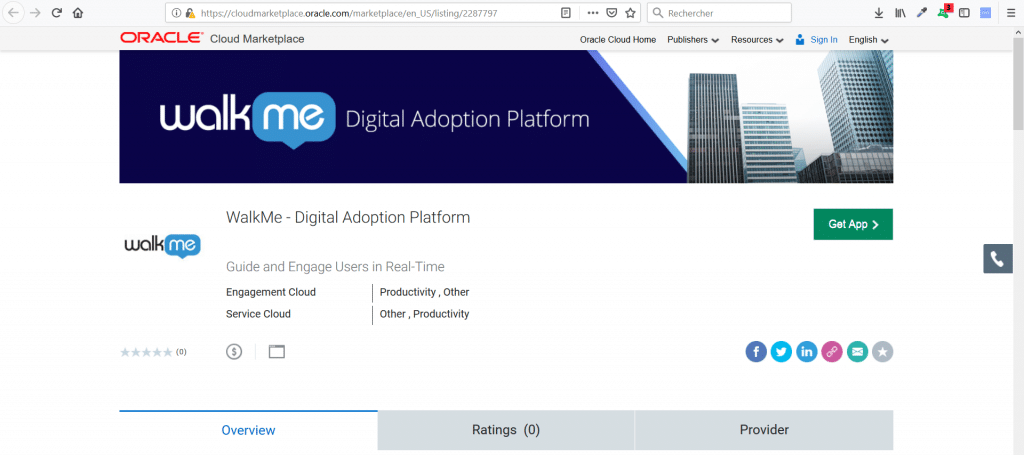The height and width of the screenshot is (455, 1024).
Task: Open the Firefox hamburger menu
Action: click(1011, 12)
